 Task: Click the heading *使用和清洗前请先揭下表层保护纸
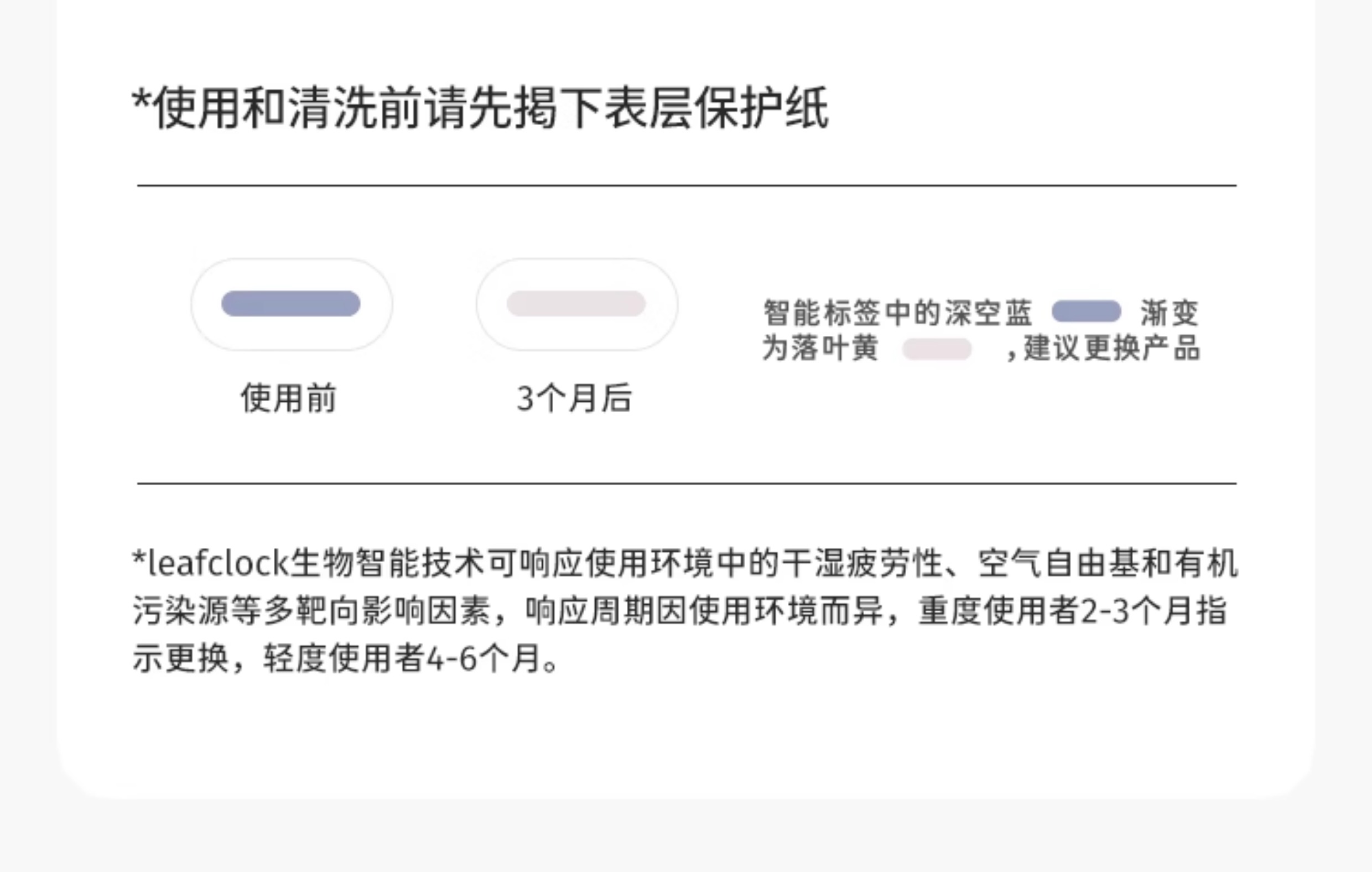(x=480, y=108)
